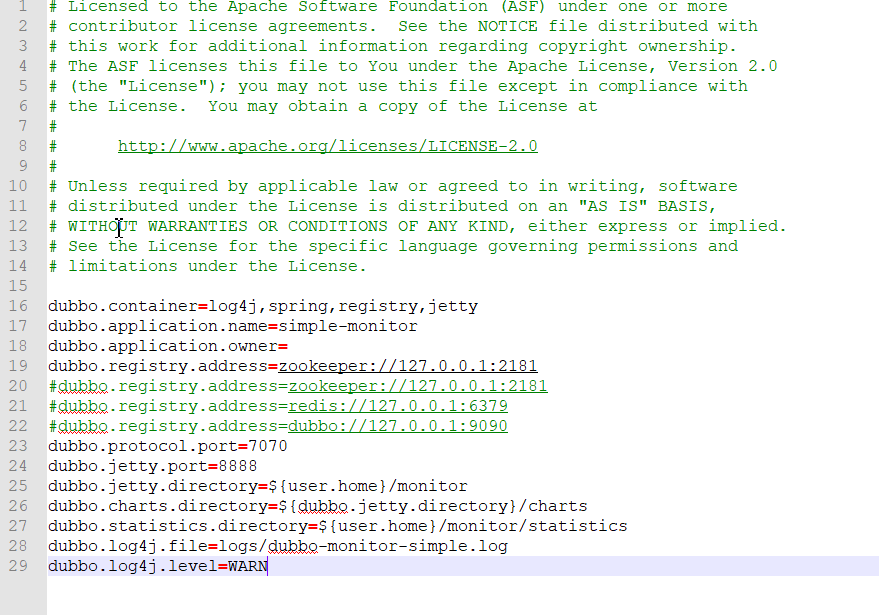Viewport: 879px width, 615px height.
Task: Click the port value '7070'
Action: [x=267, y=446]
